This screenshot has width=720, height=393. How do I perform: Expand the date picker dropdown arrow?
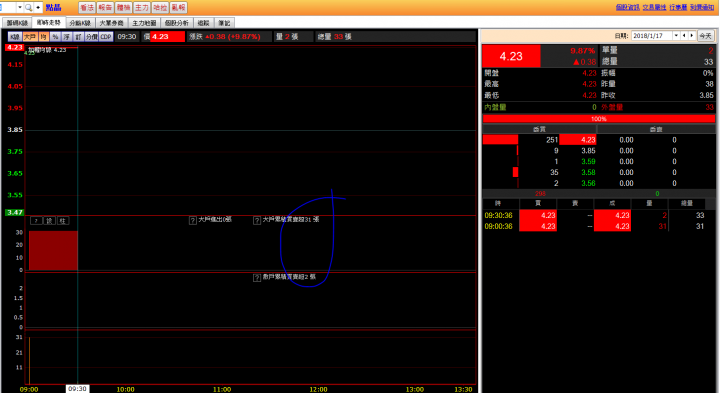point(676,36)
